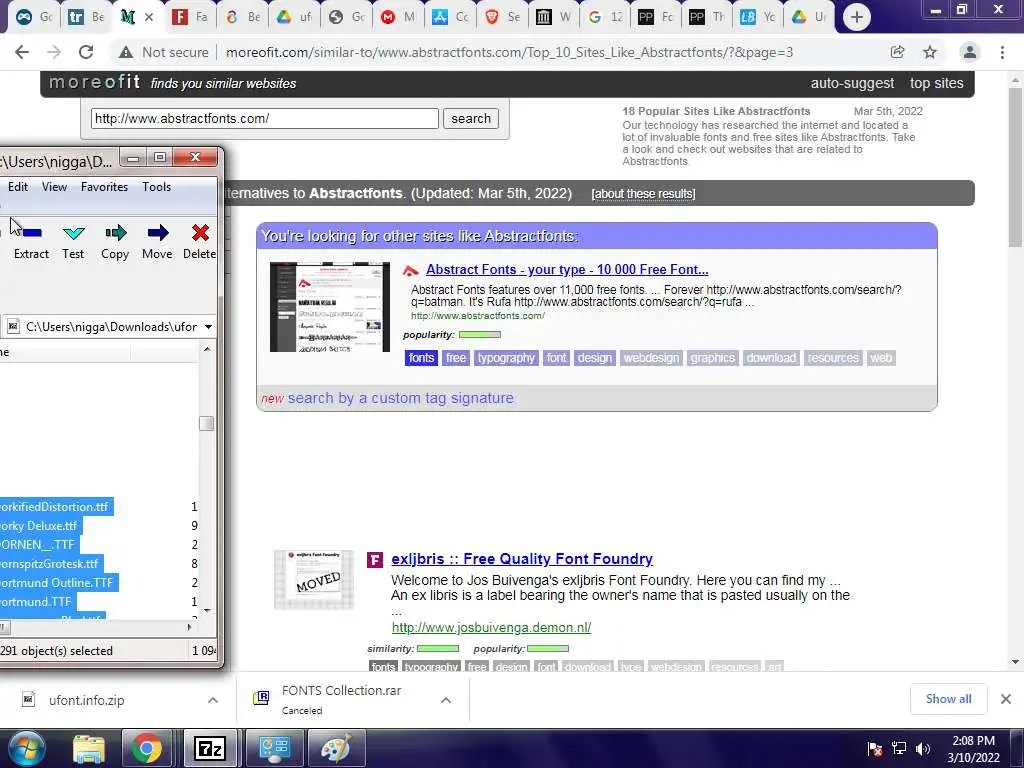Click Action Center flag tray icon

coord(875,749)
